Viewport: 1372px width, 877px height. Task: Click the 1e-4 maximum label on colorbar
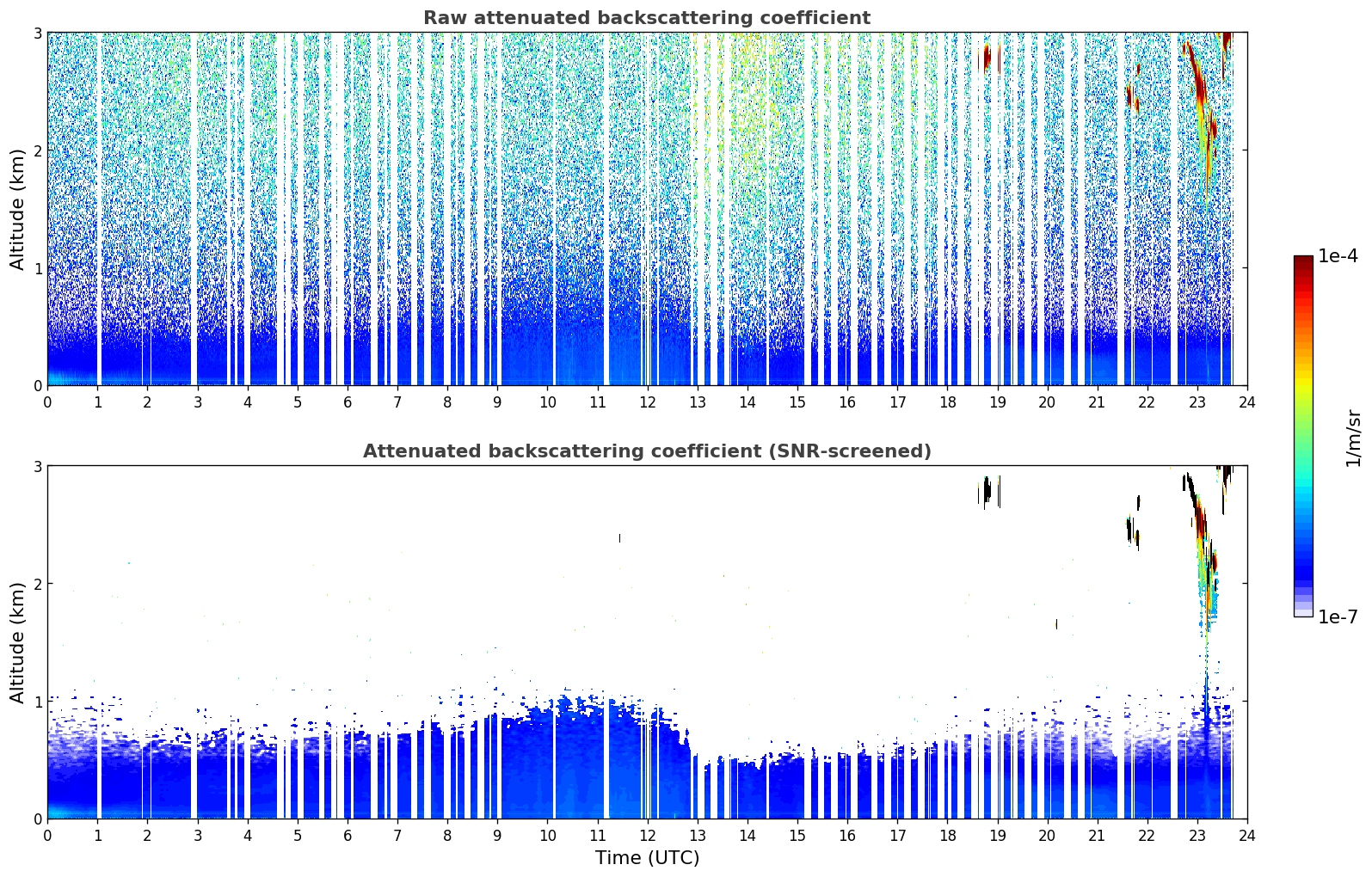(1338, 256)
